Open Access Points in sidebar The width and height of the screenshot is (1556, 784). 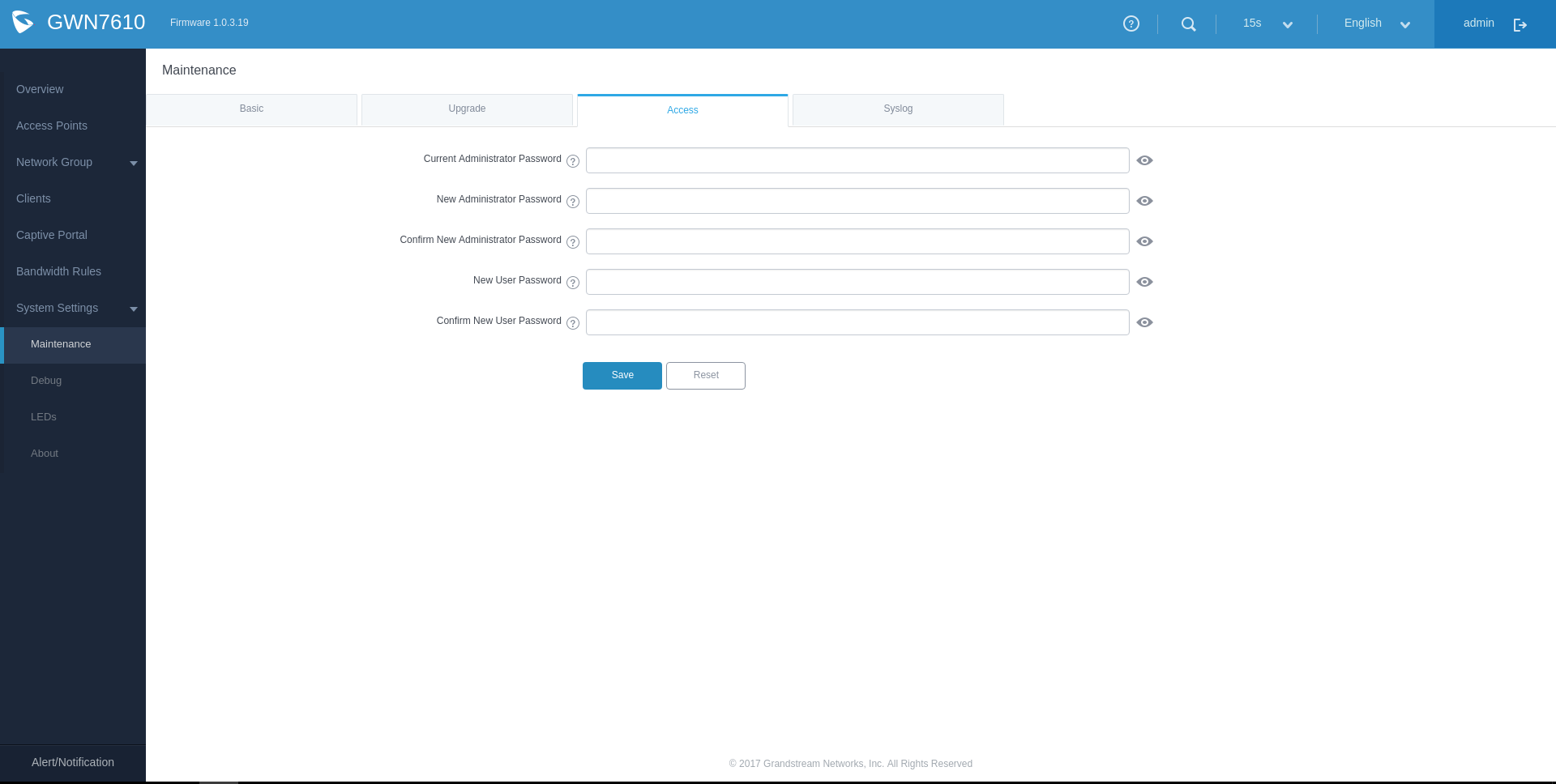pyautogui.click(x=73, y=126)
